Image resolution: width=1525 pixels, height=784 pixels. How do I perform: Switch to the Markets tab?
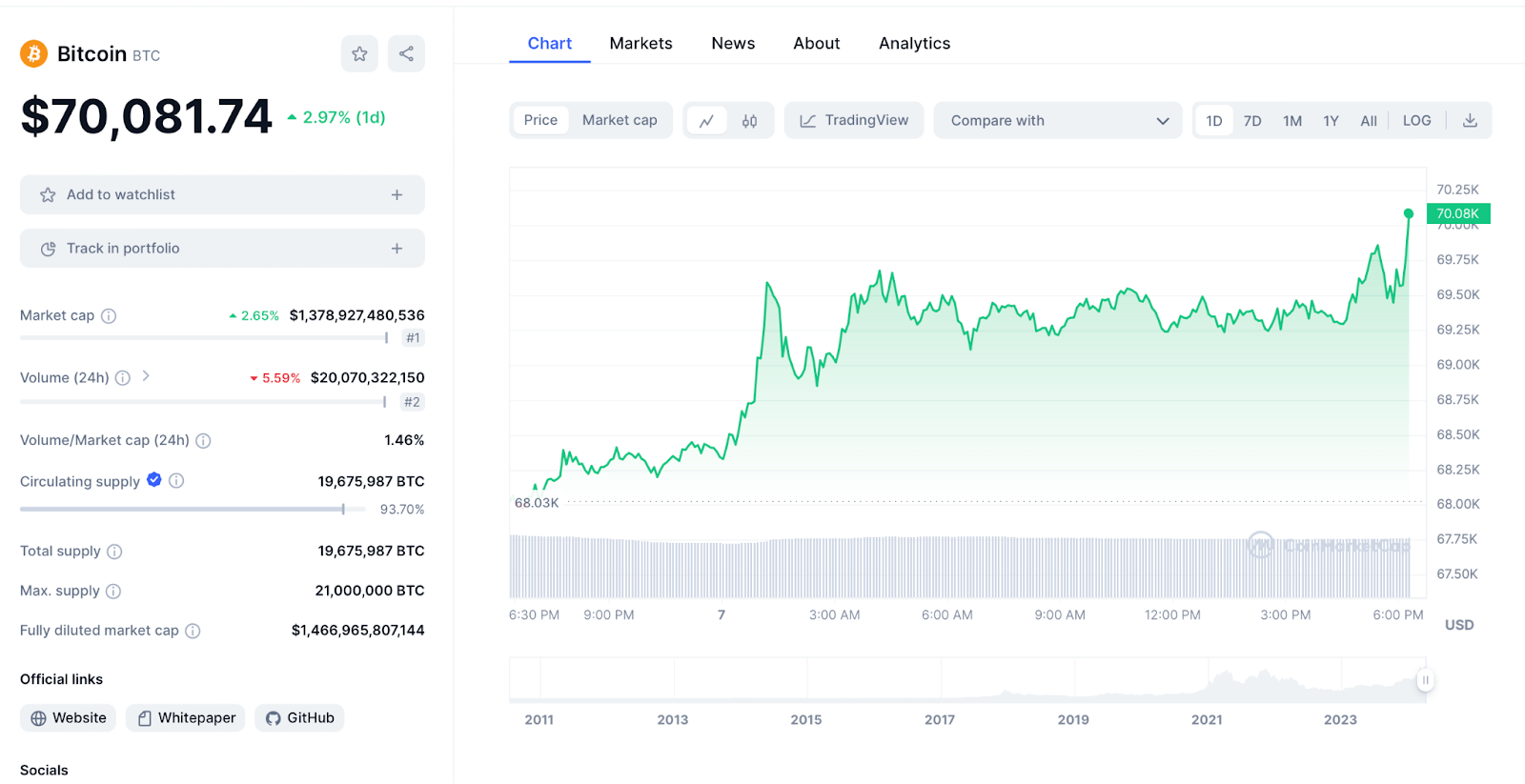[x=640, y=44]
